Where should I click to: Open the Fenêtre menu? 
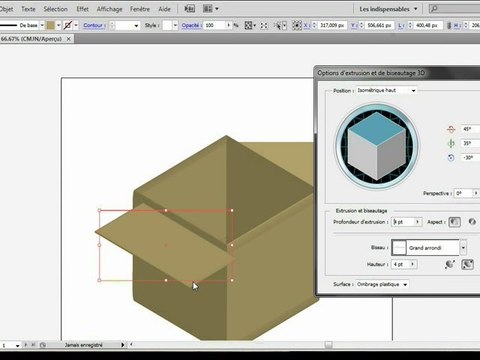coord(140,9)
